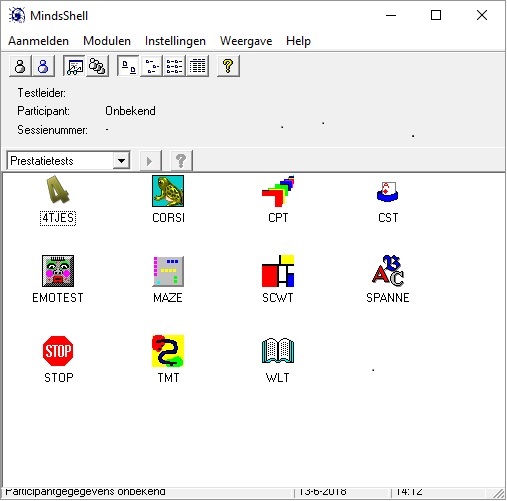This screenshot has height=501, width=507.
Task: Click the Prestatietests combo box field
Action: click(x=68, y=161)
